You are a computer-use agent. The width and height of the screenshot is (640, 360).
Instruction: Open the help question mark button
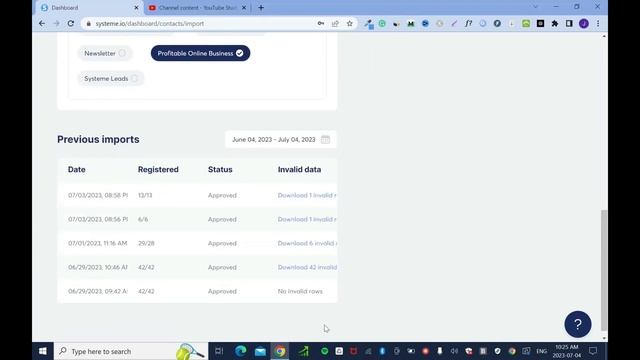pos(578,324)
